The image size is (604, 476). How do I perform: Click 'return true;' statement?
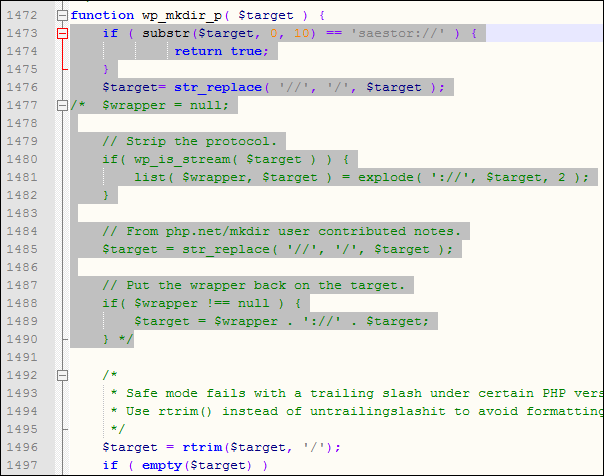pyautogui.click(x=221, y=51)
